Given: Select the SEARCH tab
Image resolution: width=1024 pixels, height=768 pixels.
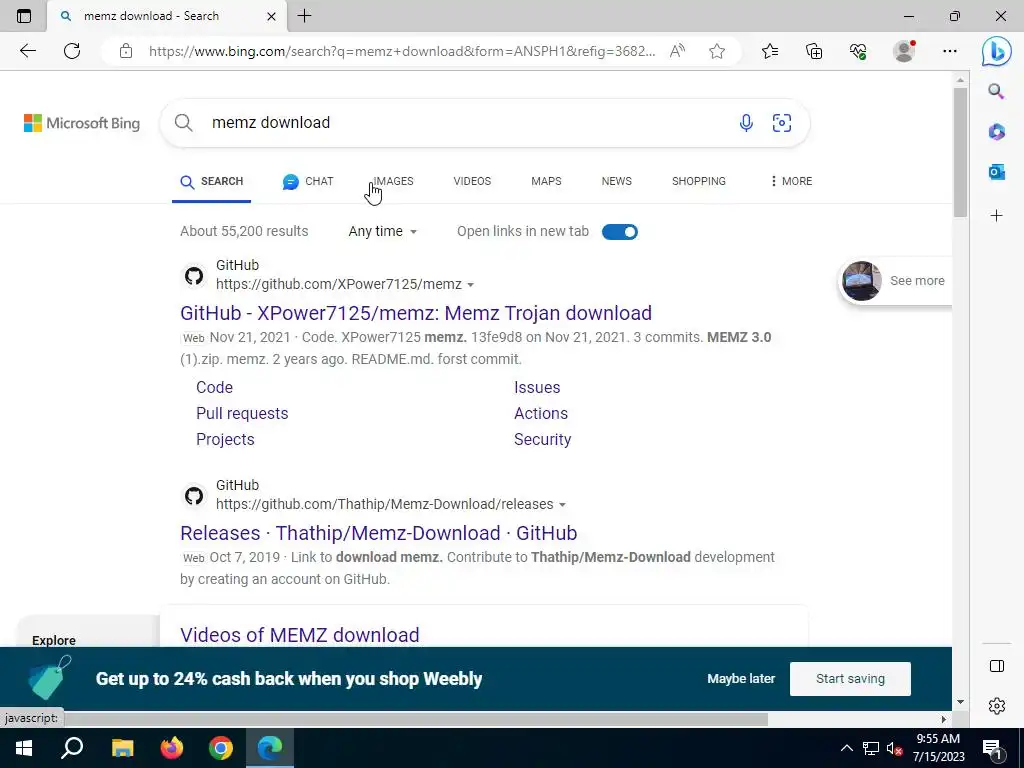Looking at the screenshot, I should point(212,182).
